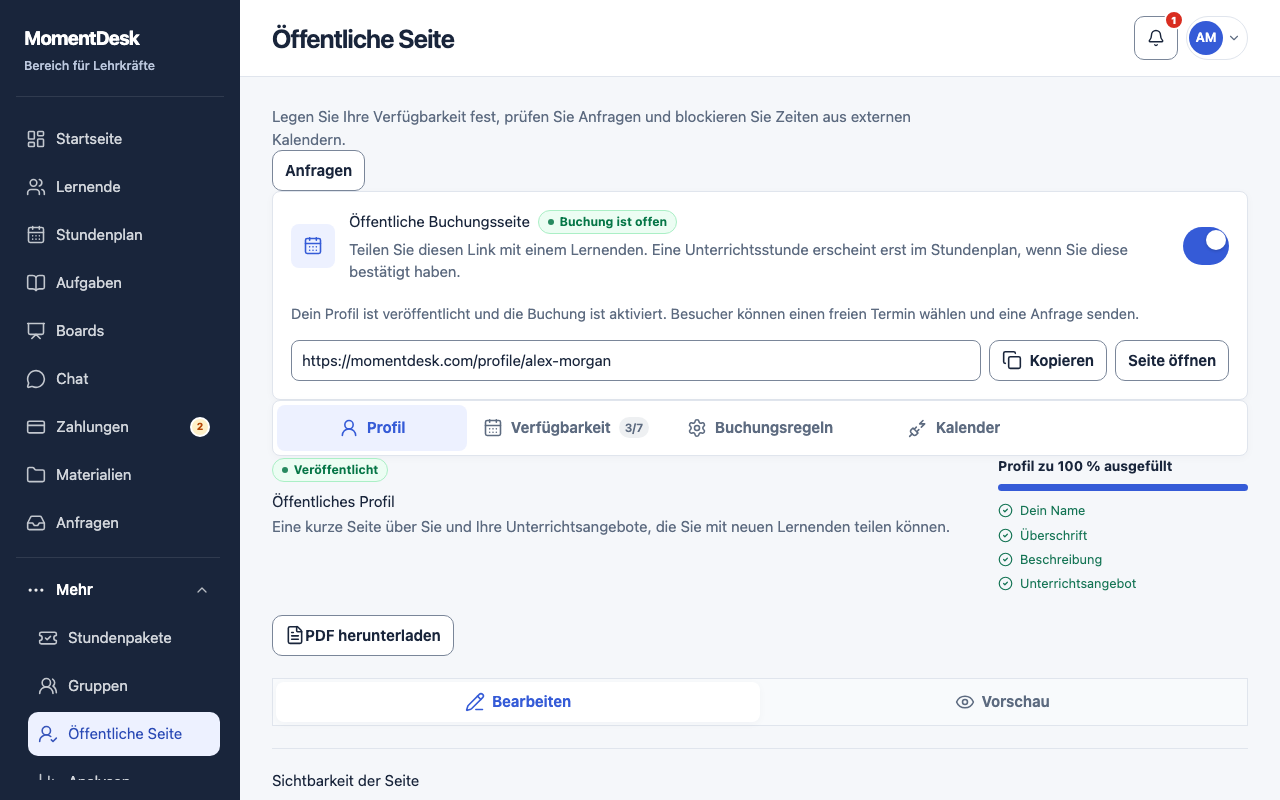Click the Gruppen people icon

[48, 686]
